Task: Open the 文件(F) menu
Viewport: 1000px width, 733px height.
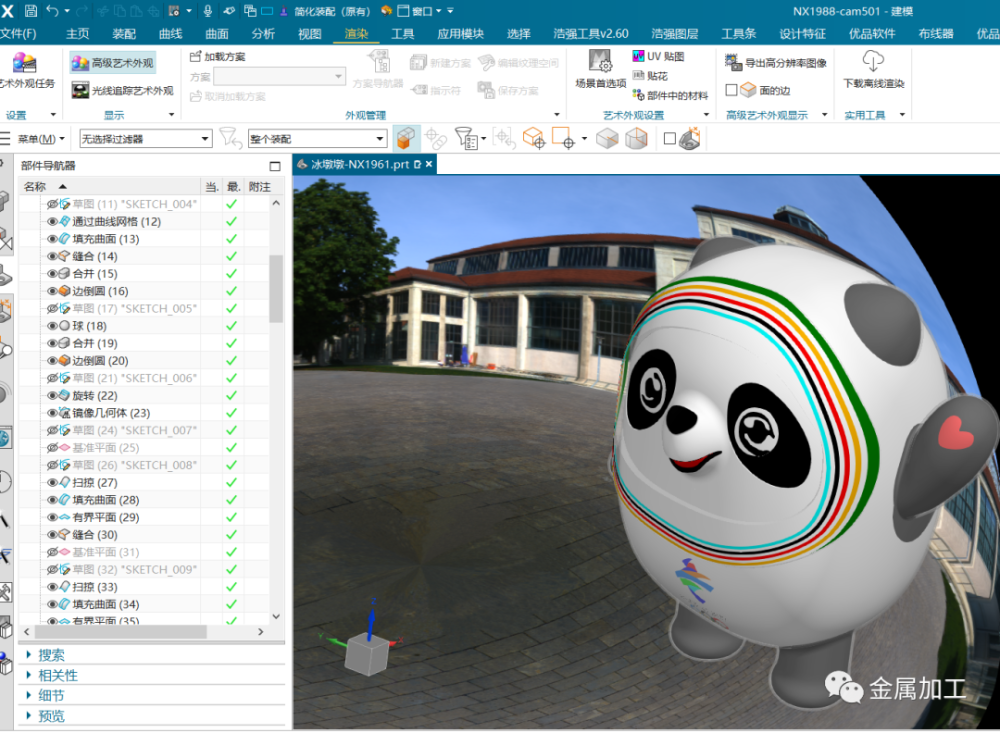Action: point(18,34)
